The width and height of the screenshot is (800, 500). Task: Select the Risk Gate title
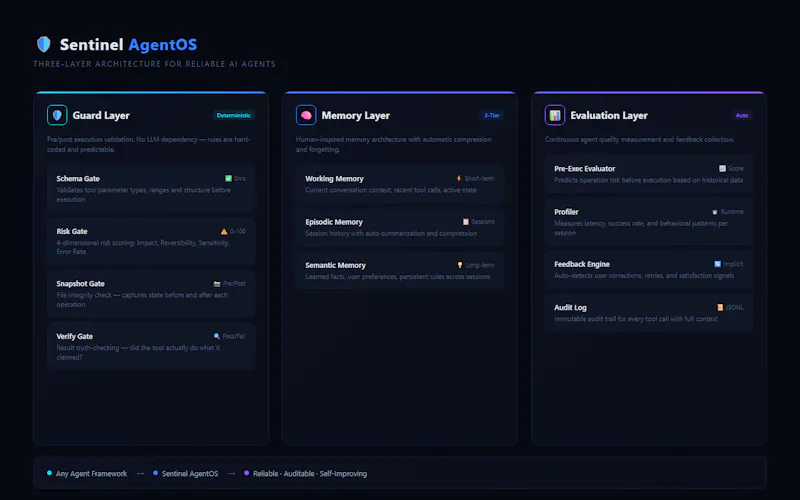coord(72,231)
